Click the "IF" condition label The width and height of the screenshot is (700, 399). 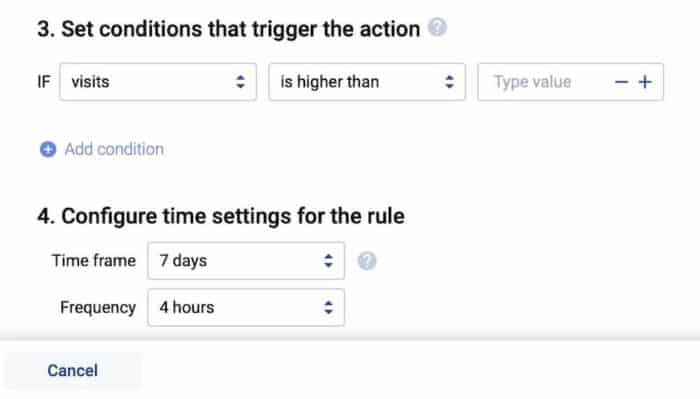point(44,82)
